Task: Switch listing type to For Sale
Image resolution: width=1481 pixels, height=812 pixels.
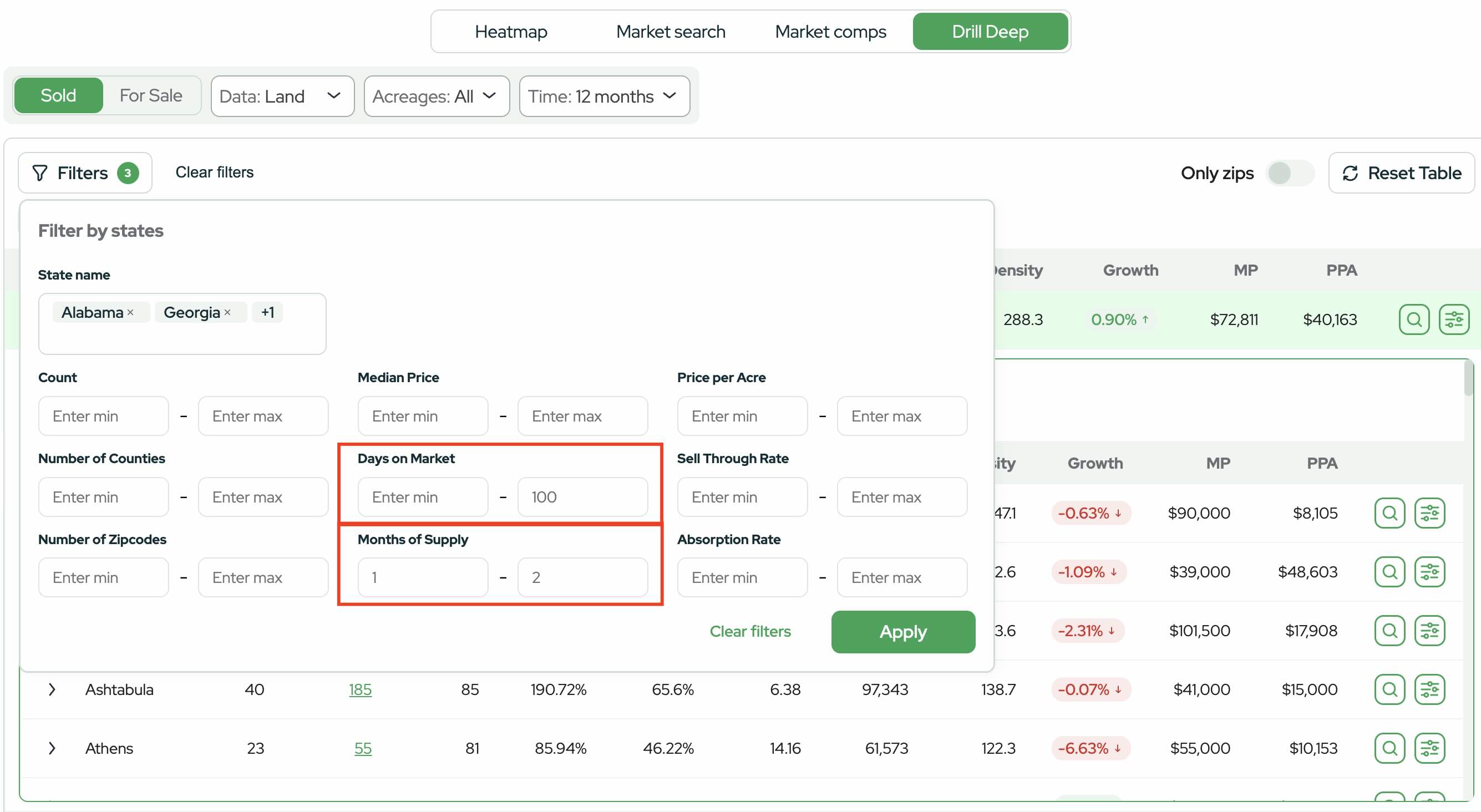Action: [151, 95]
